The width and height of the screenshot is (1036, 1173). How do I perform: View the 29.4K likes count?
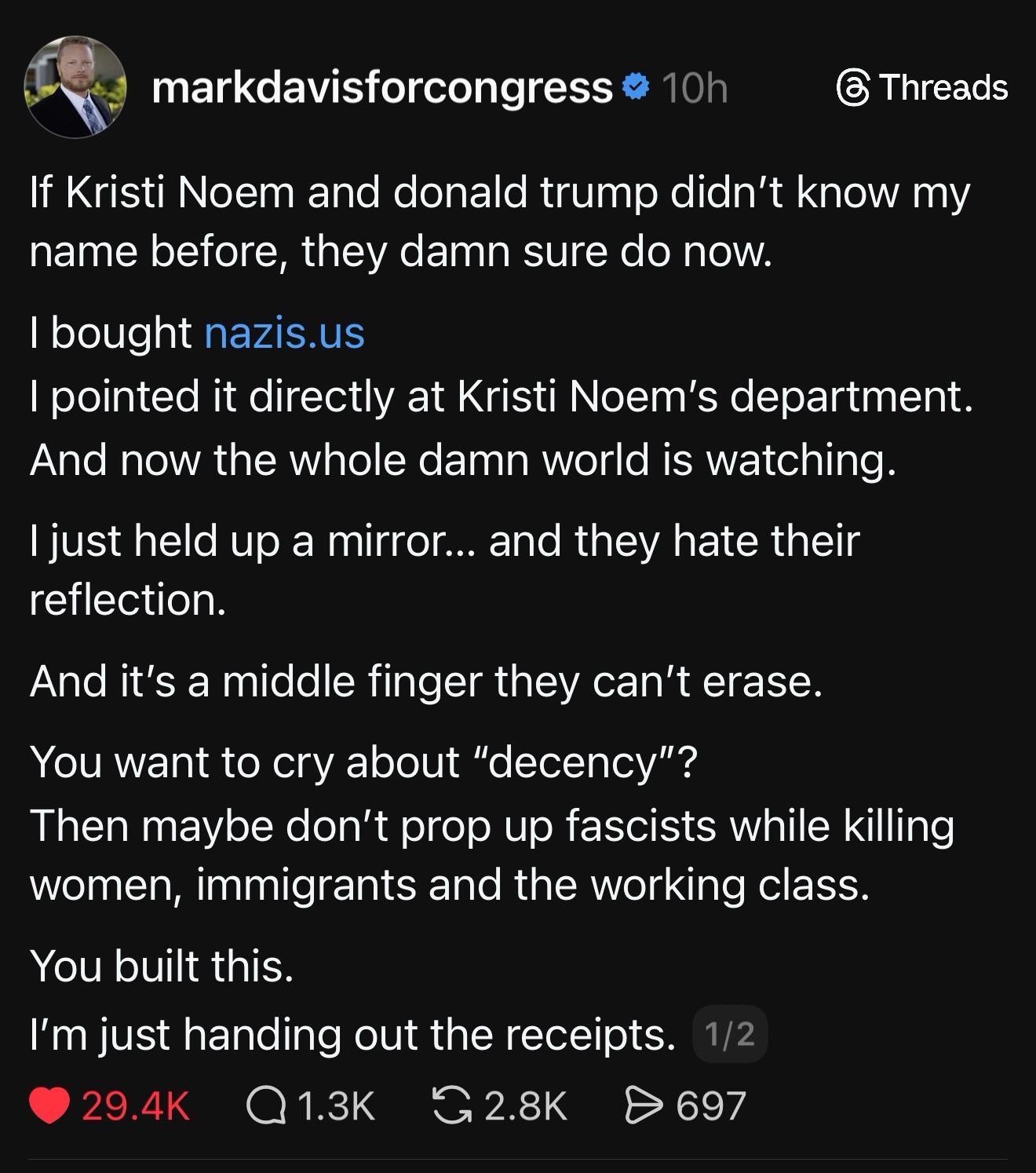click(136, 1105)
